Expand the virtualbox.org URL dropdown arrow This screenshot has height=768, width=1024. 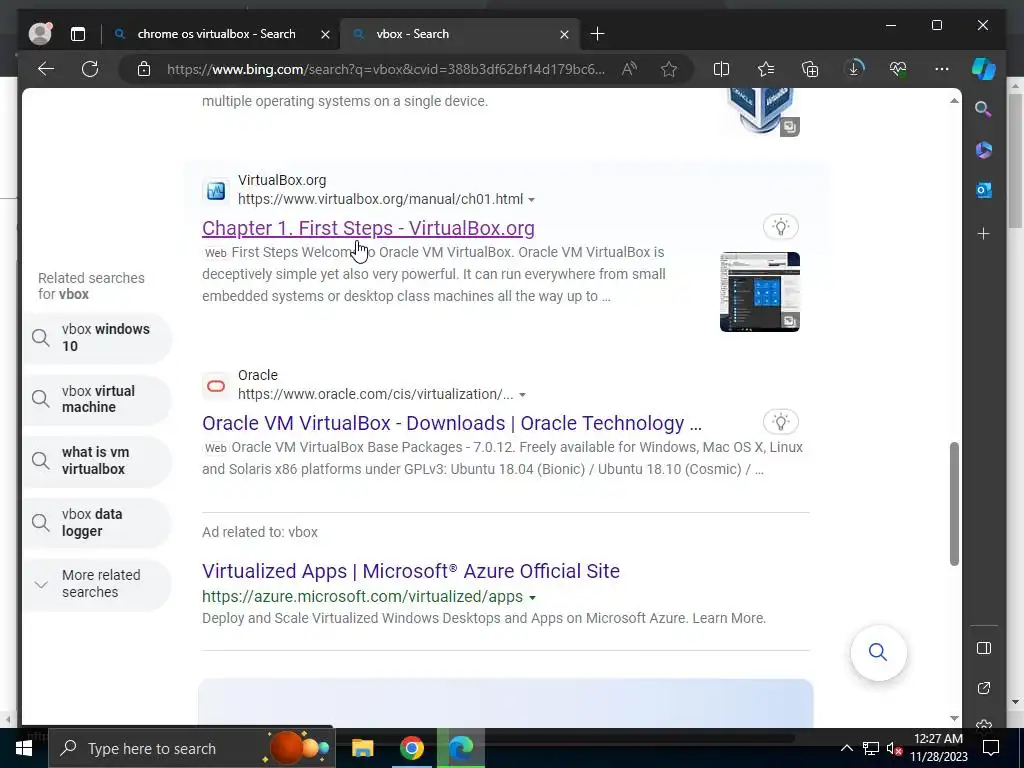tap(532, 200)
